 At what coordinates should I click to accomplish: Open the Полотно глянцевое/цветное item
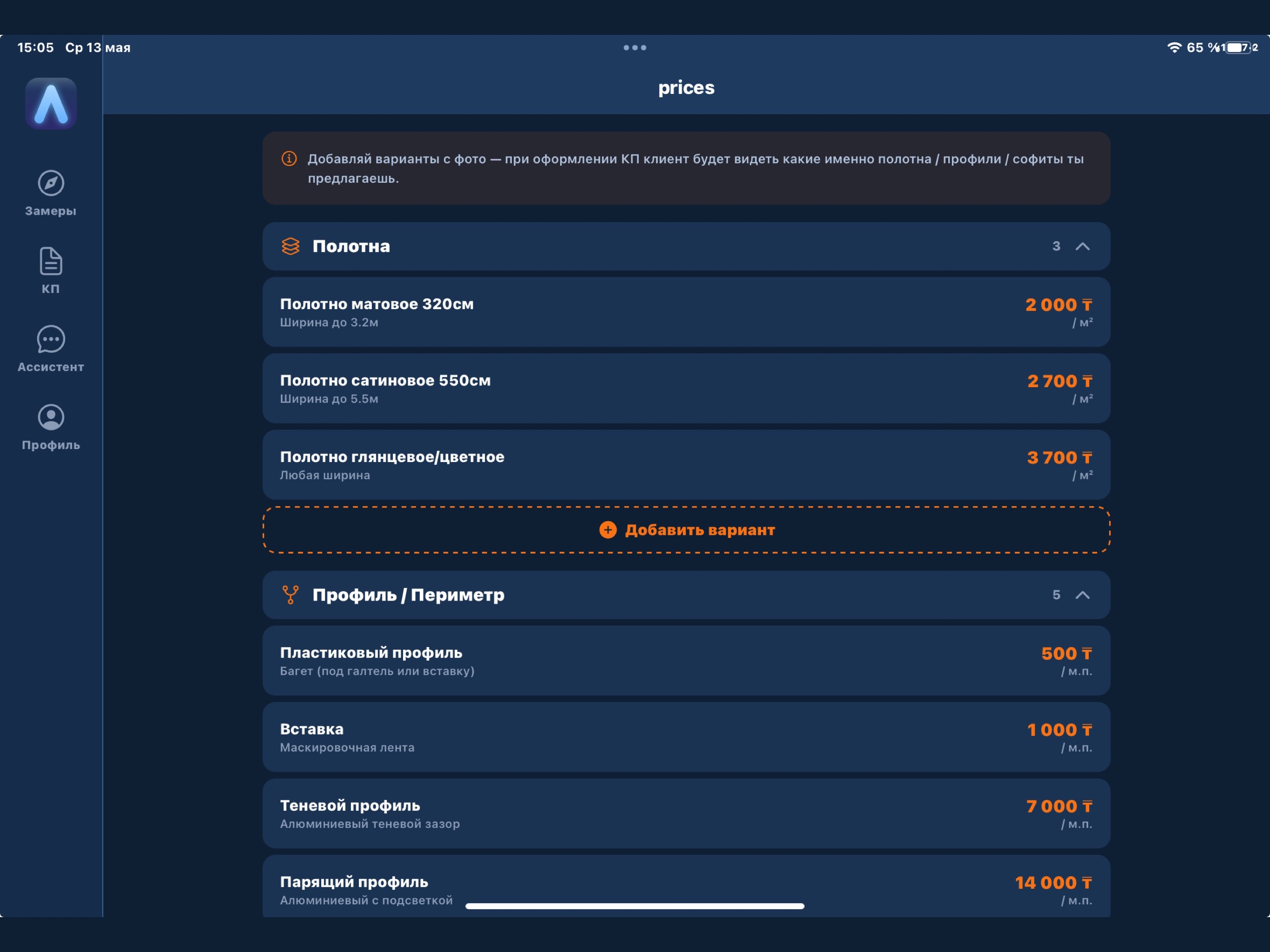[x=686, y=465]
